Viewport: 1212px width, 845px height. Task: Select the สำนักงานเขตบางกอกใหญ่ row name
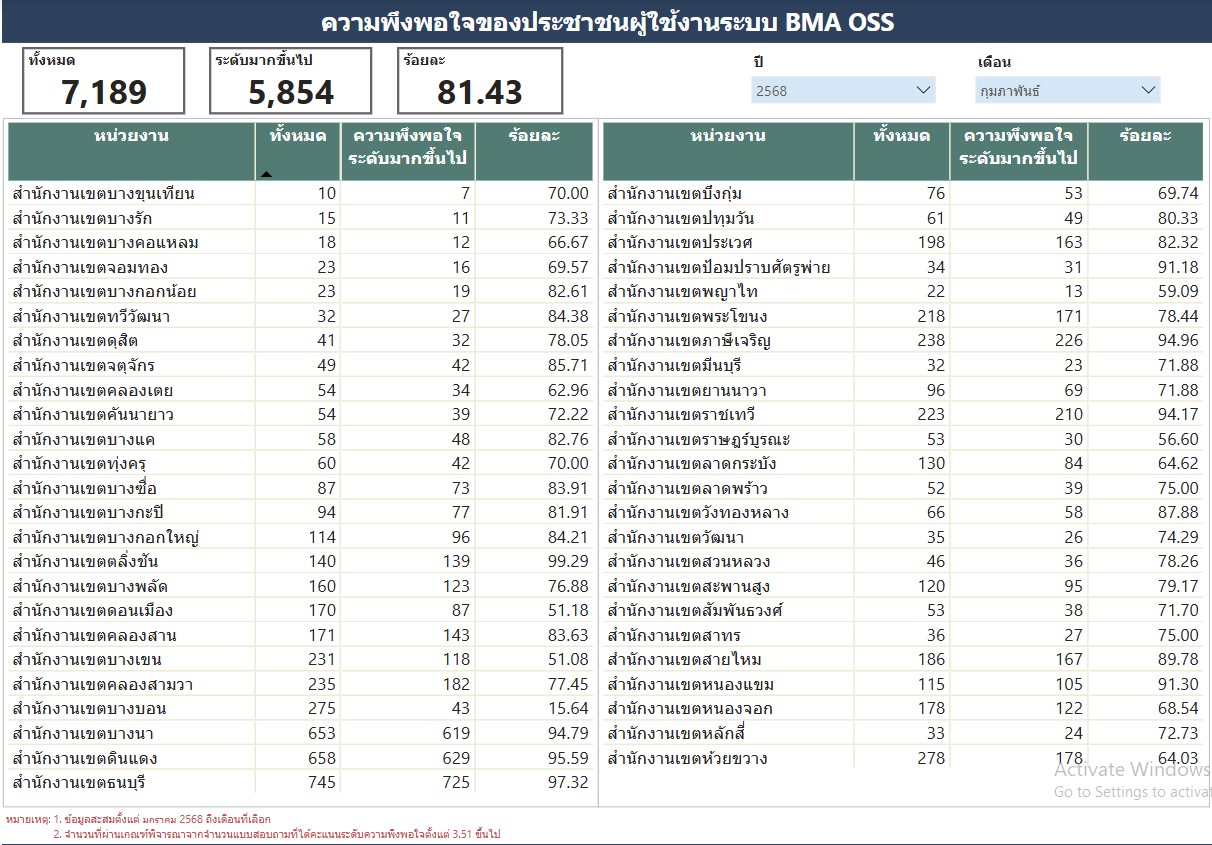click(x=106, y=537)
